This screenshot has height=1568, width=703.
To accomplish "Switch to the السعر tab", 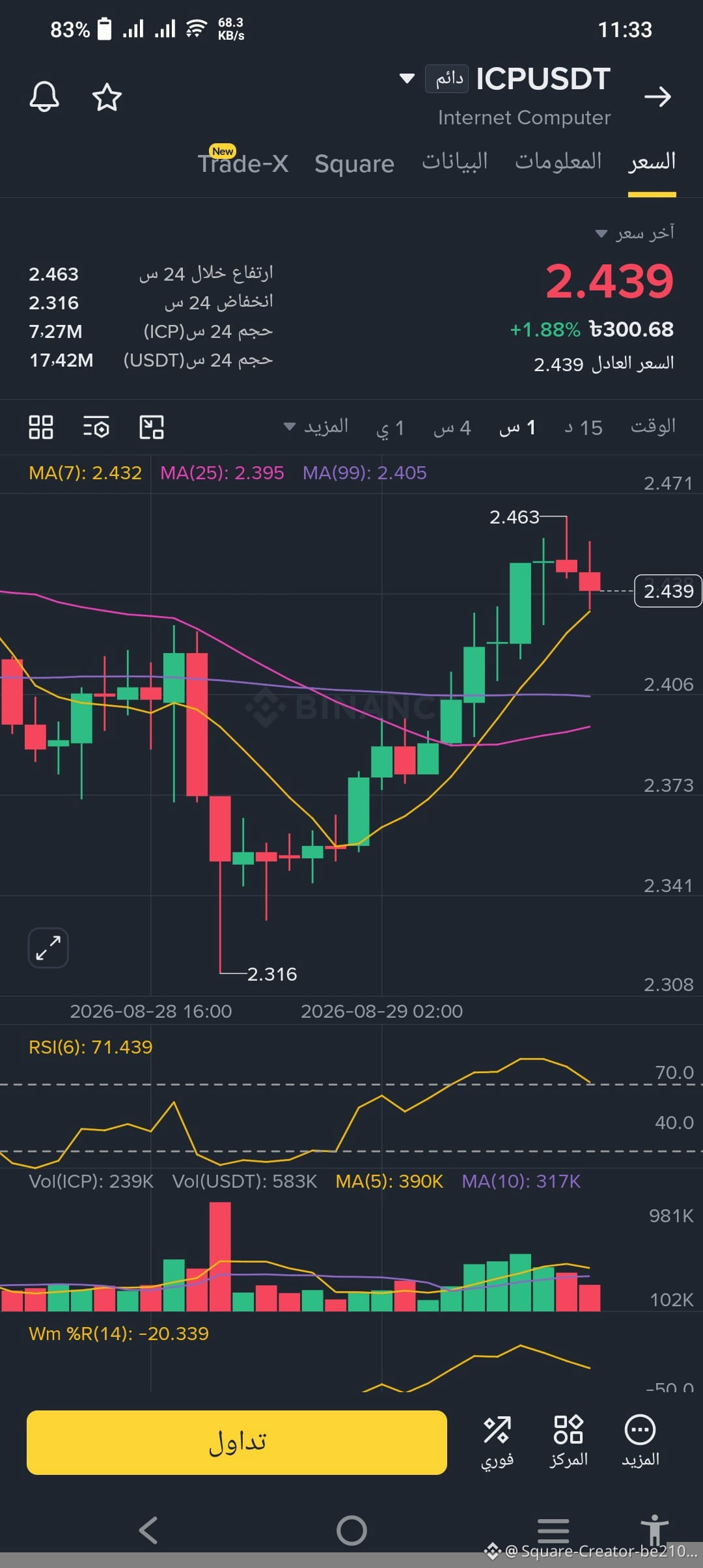I will point(652,162).
